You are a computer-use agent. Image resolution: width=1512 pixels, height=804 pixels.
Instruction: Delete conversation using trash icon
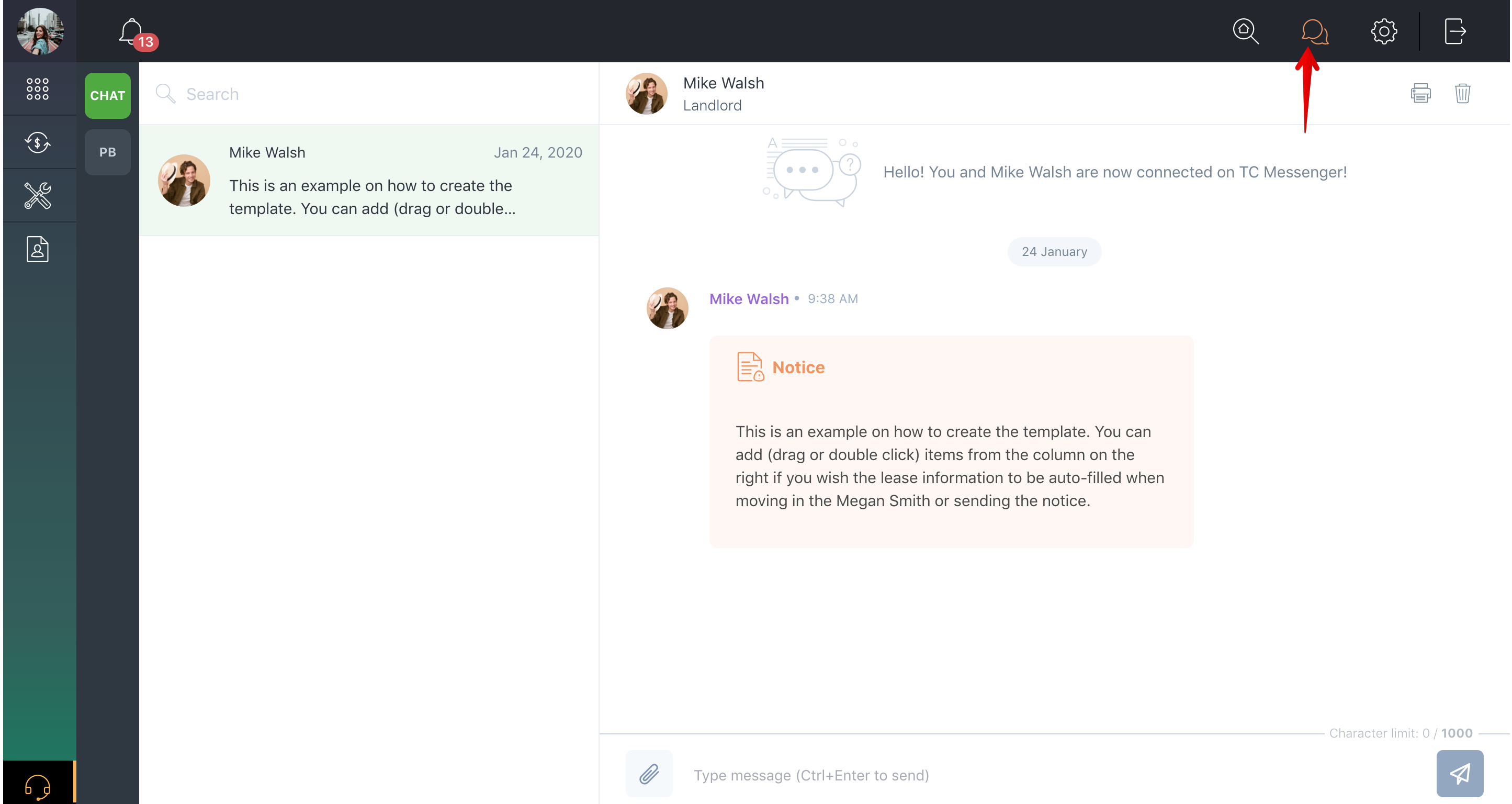1463,93
